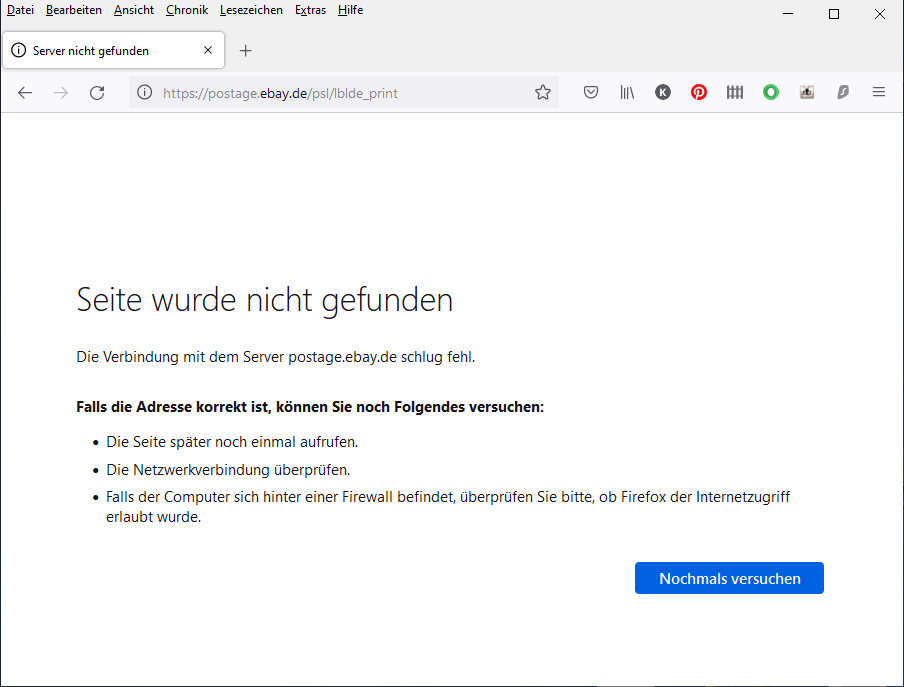Bookmark this page with star icon
The image size is (904, 687).
tap(543, 93)
